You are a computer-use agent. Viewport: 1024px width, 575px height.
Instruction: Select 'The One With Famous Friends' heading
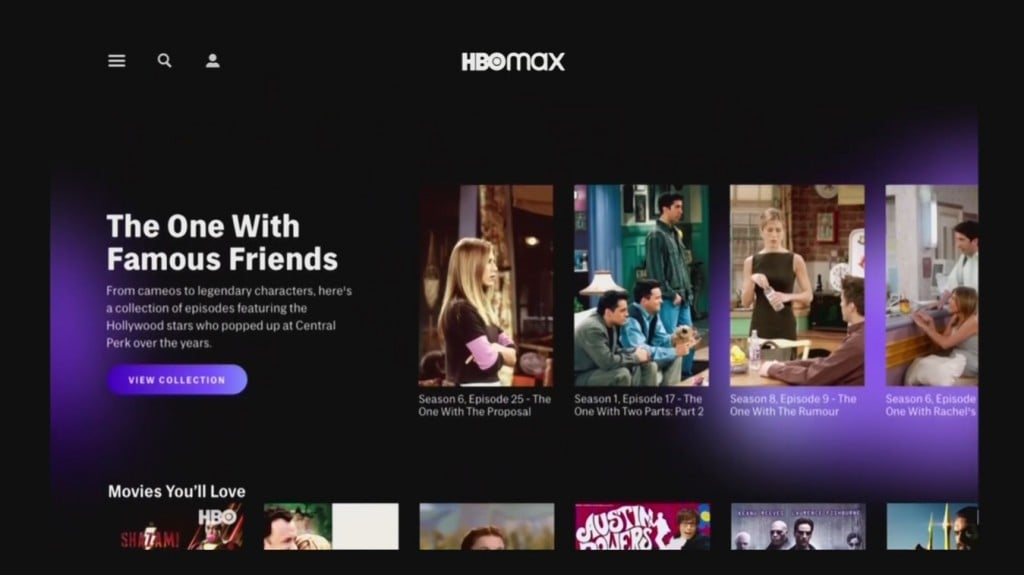[x=222, y=242]
